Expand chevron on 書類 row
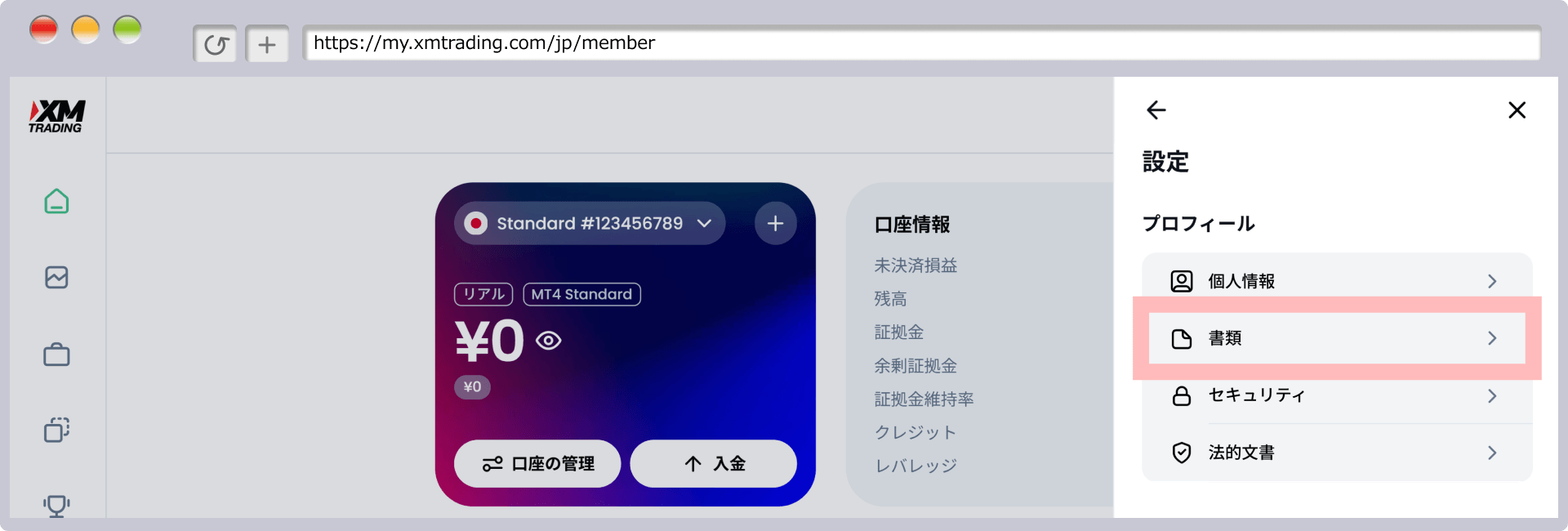 point(1492,338)
